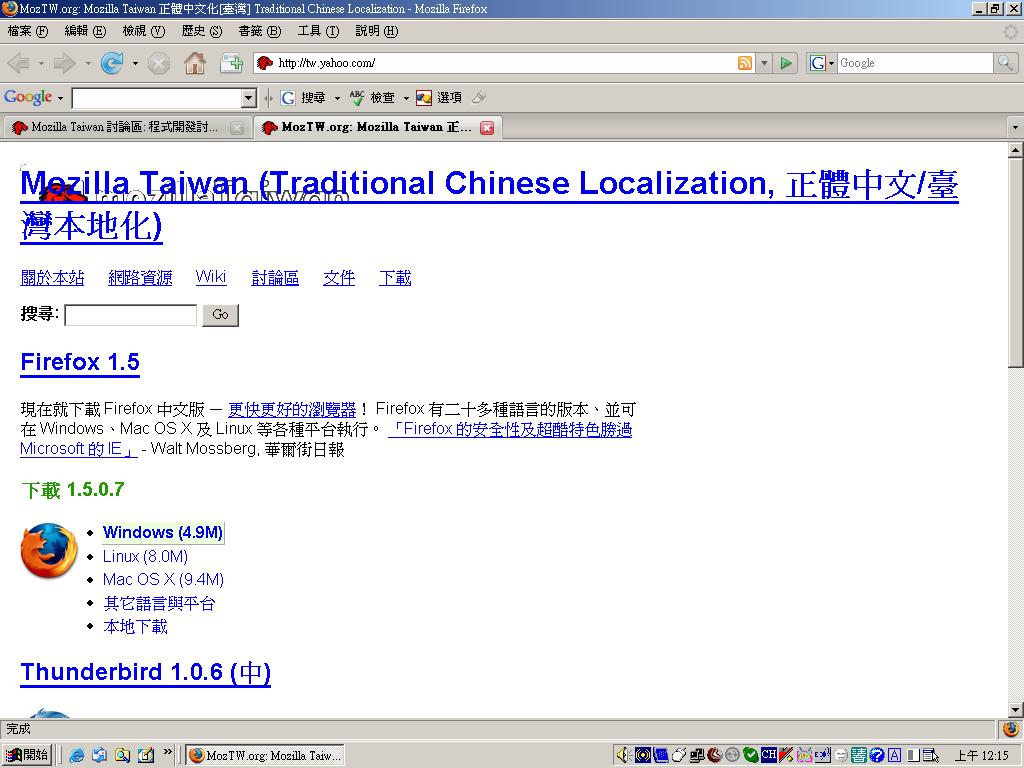Image resolution: width=1024 pixels, height=768 pixels.
Task: Open dropdown arrow next to 搜尋
Action: point(337,99)
